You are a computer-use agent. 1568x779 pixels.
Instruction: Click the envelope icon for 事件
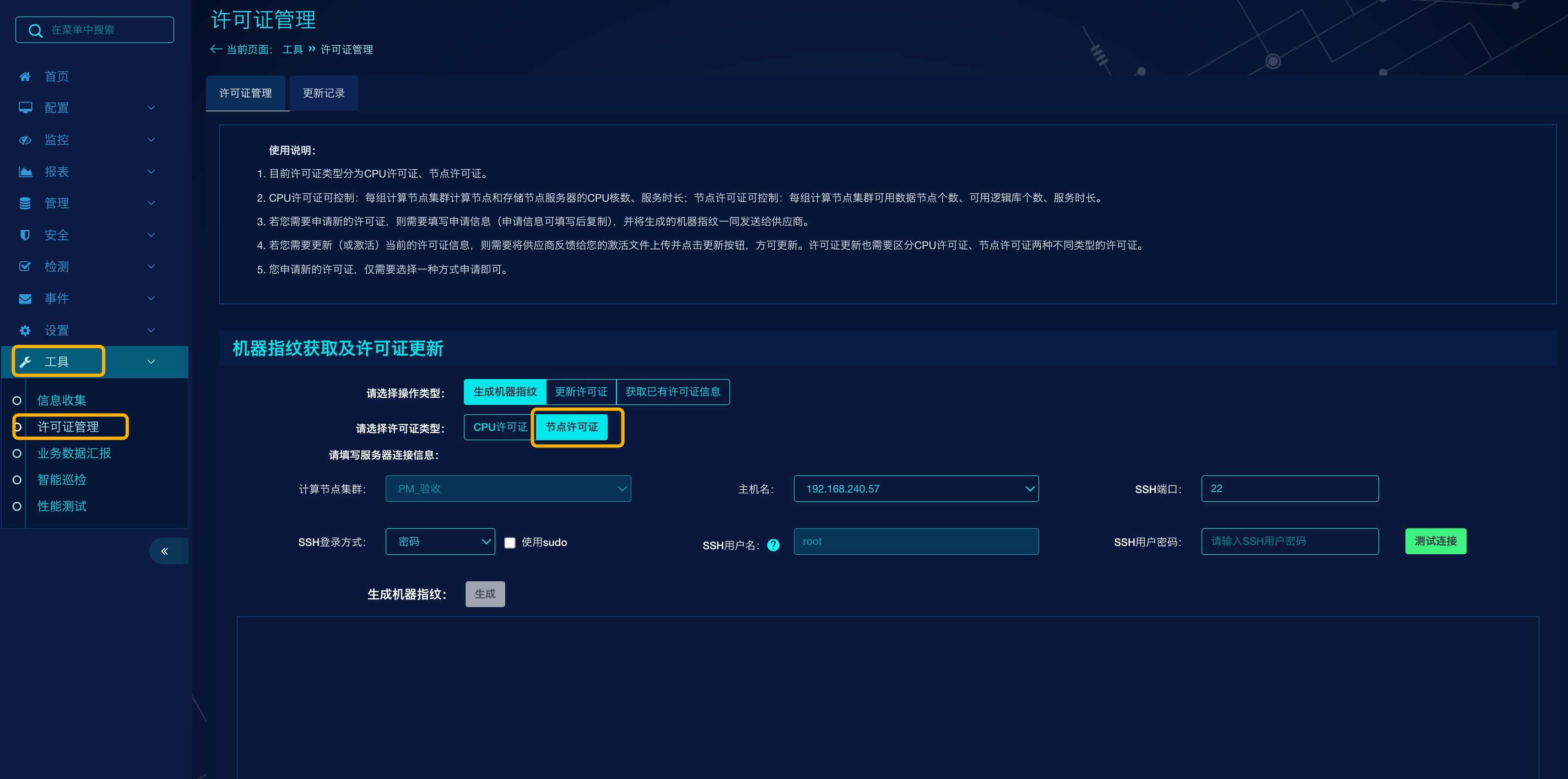25,299
